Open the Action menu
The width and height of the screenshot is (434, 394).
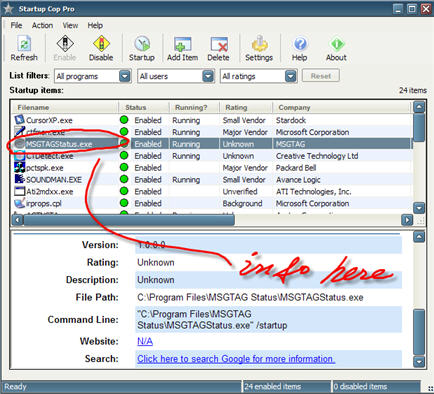pos(42,25)
